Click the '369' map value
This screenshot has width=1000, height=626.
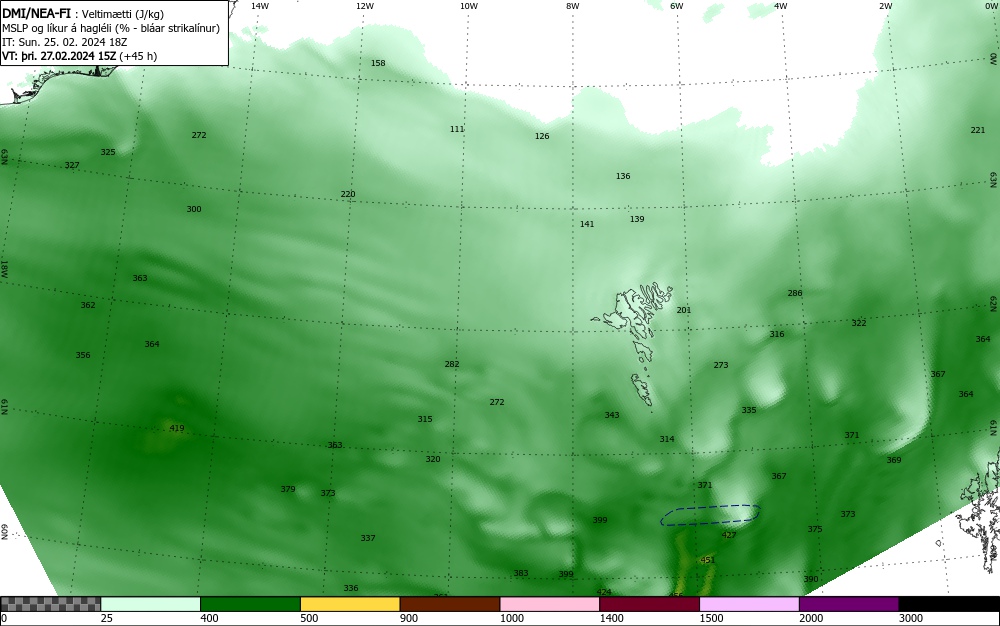[x=893, y=460]
